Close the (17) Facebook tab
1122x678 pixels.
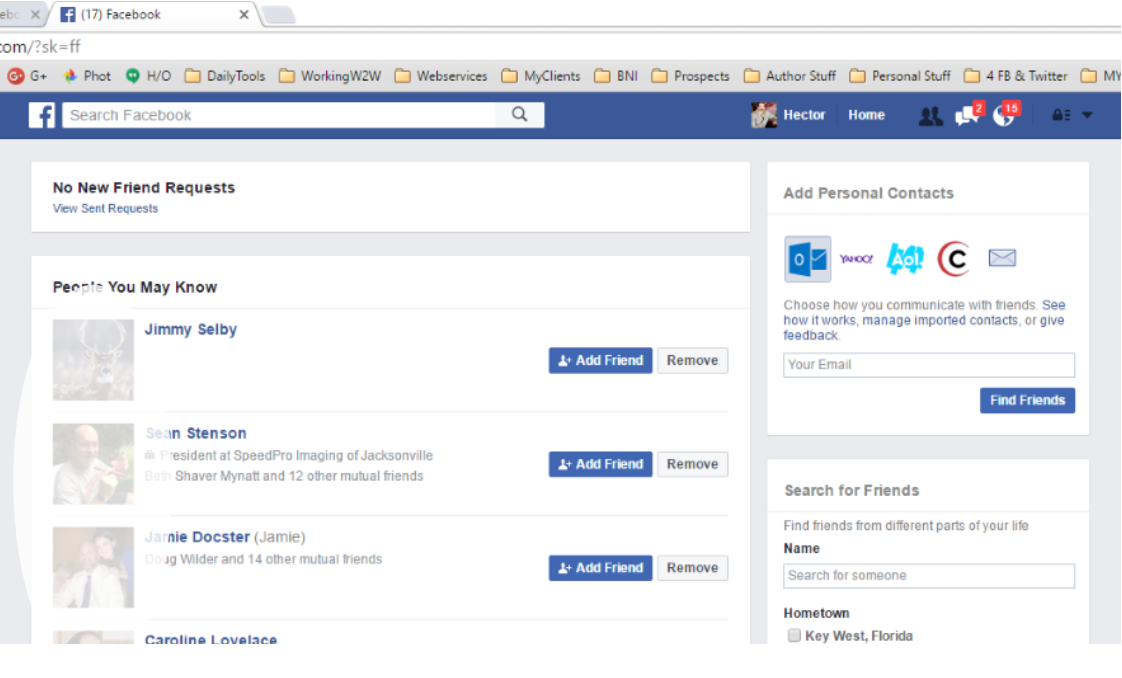[244, 14]
